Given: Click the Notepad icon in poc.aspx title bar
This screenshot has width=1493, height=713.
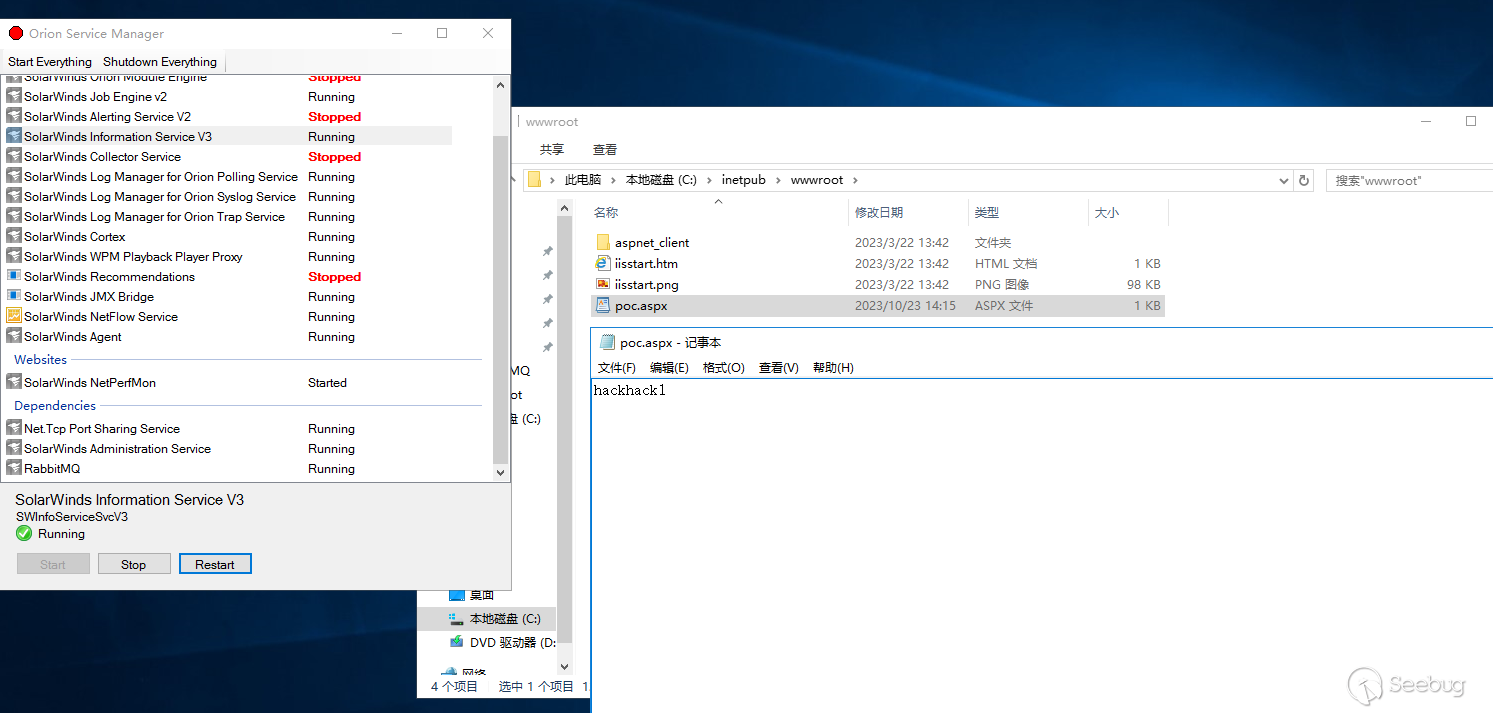Looking at the screenshot, I should tap(606, 342).
